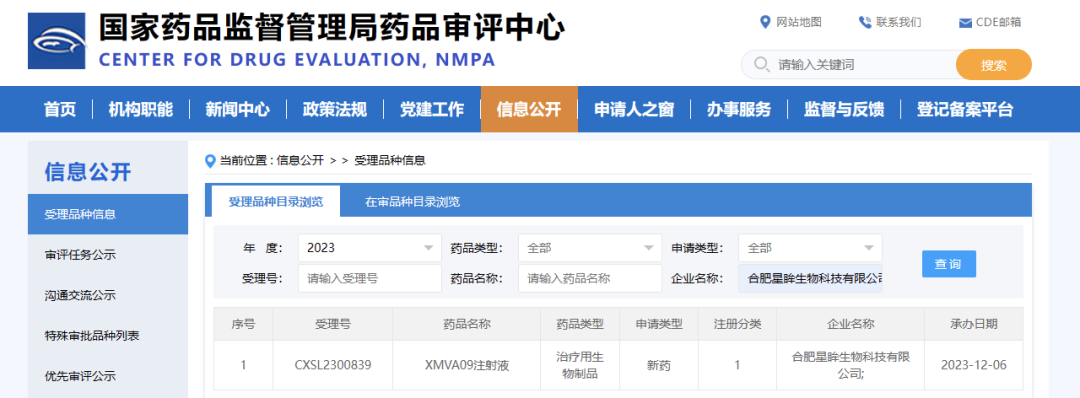
Task: Click 注册分类 column header
Action: [x=737, y=324]
